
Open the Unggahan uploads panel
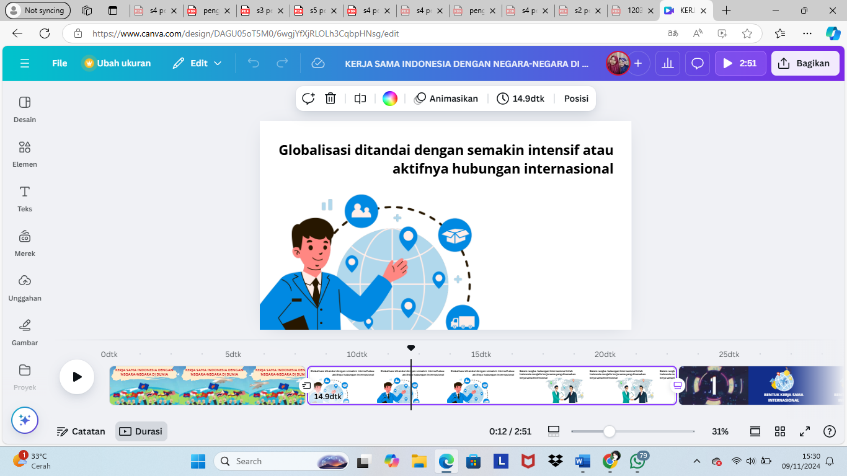click(25, 286)
